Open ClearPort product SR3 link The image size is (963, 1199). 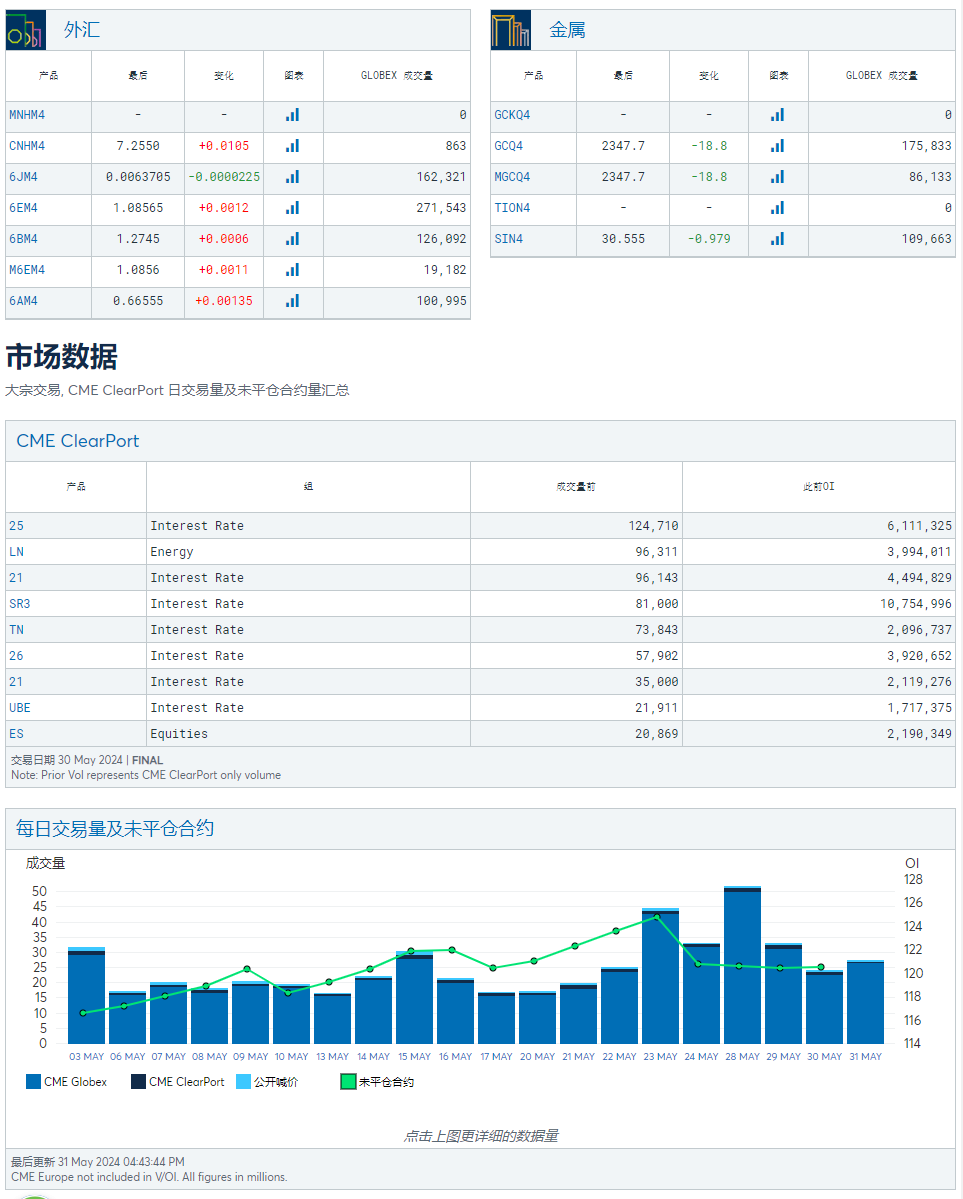click(x=20, y=604)
